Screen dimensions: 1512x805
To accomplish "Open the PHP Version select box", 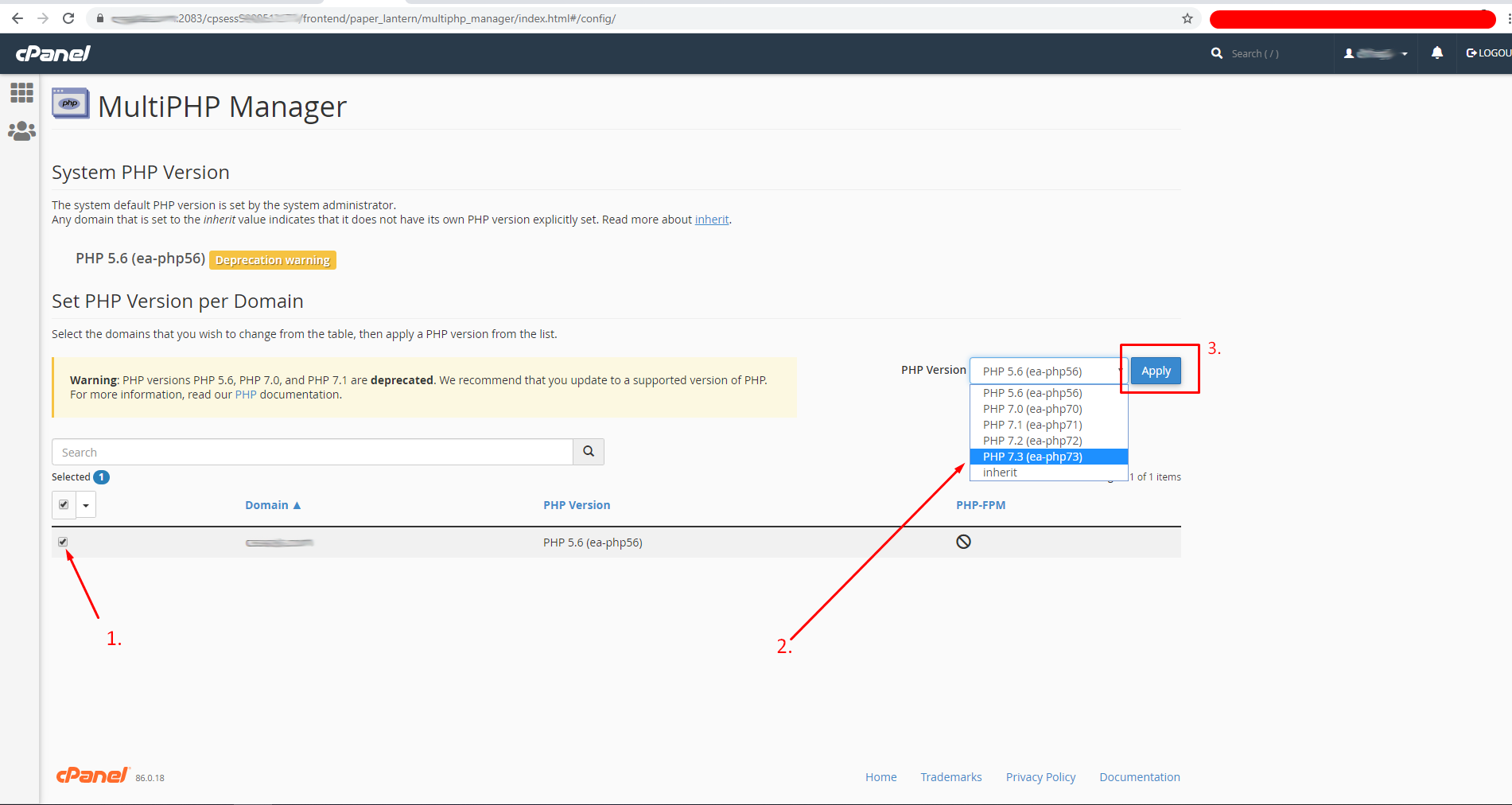I will (1048, 371).
